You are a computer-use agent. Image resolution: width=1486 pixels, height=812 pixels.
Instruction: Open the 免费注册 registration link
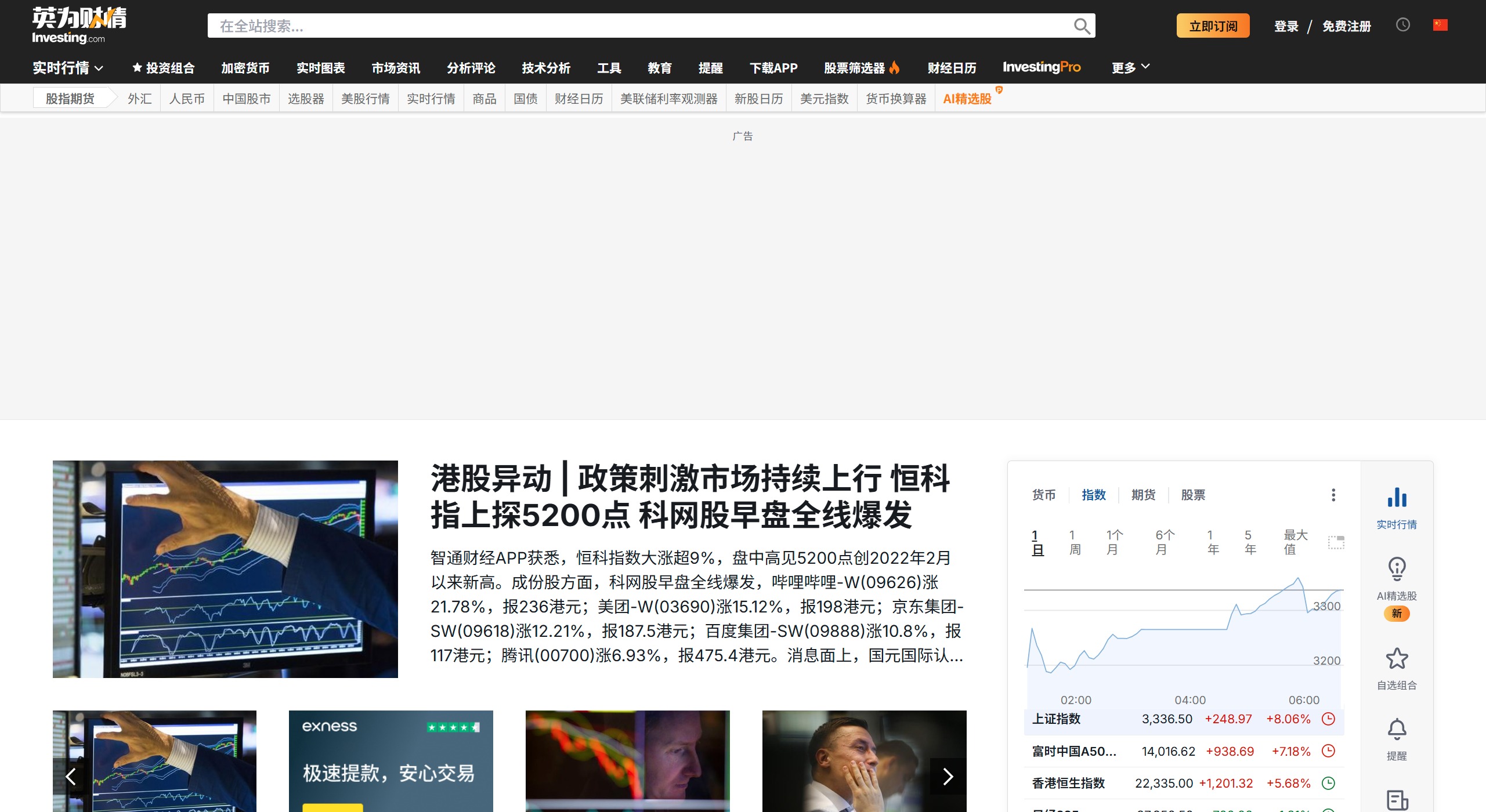[x=1347, y=26]
